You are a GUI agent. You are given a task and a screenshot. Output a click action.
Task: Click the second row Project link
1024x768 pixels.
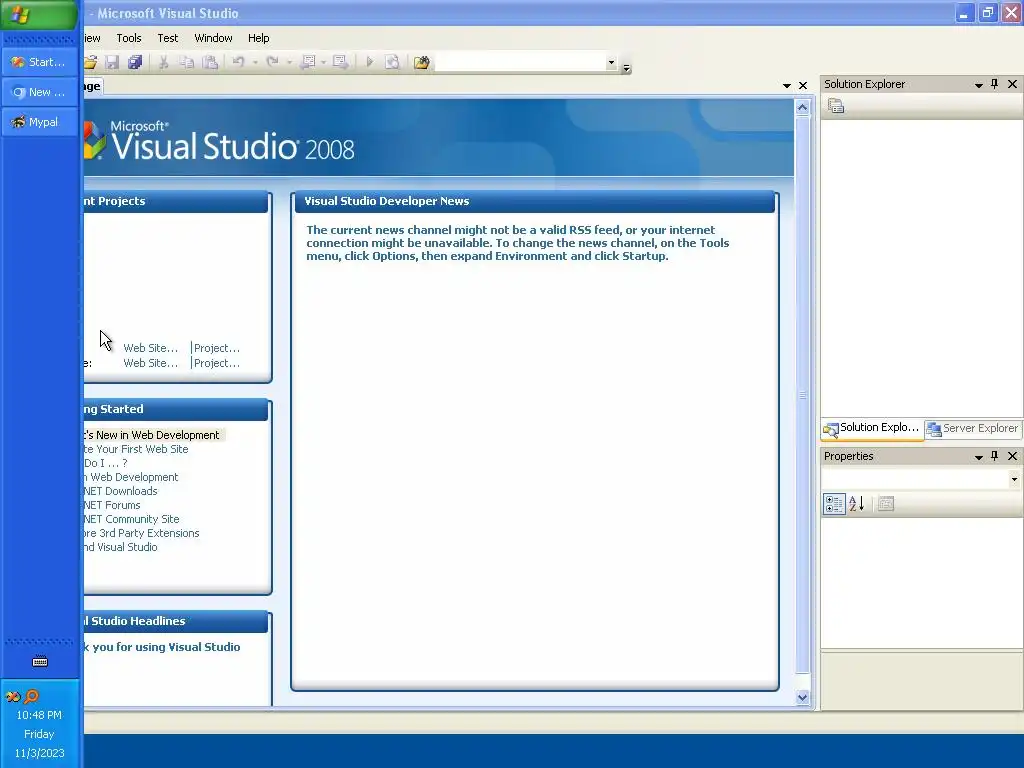pos(217,363)
